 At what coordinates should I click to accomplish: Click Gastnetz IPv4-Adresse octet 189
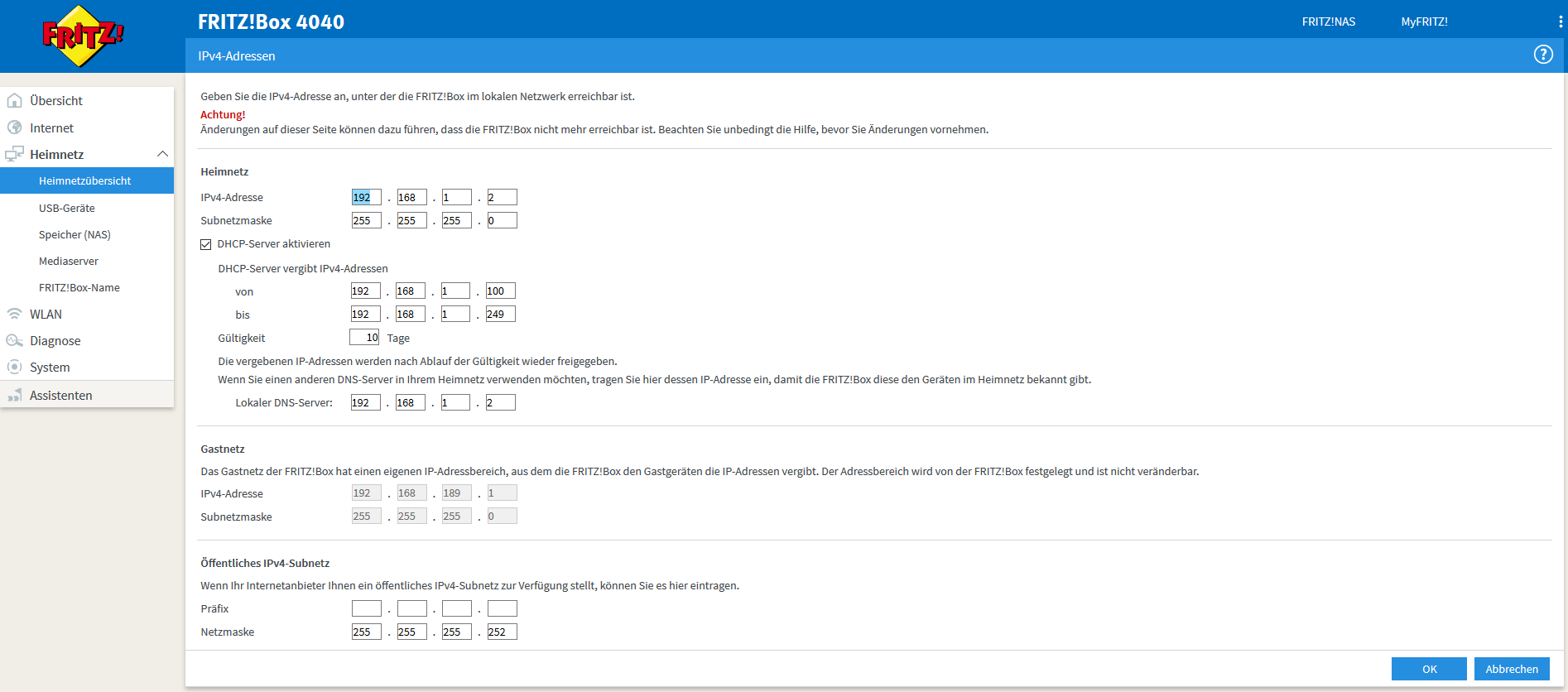[457, 493]
